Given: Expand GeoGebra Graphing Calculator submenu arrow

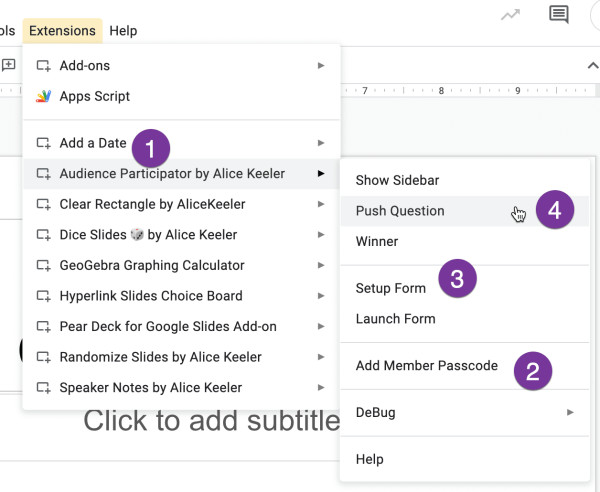Looking at the screenshot, I should (321, 266).
